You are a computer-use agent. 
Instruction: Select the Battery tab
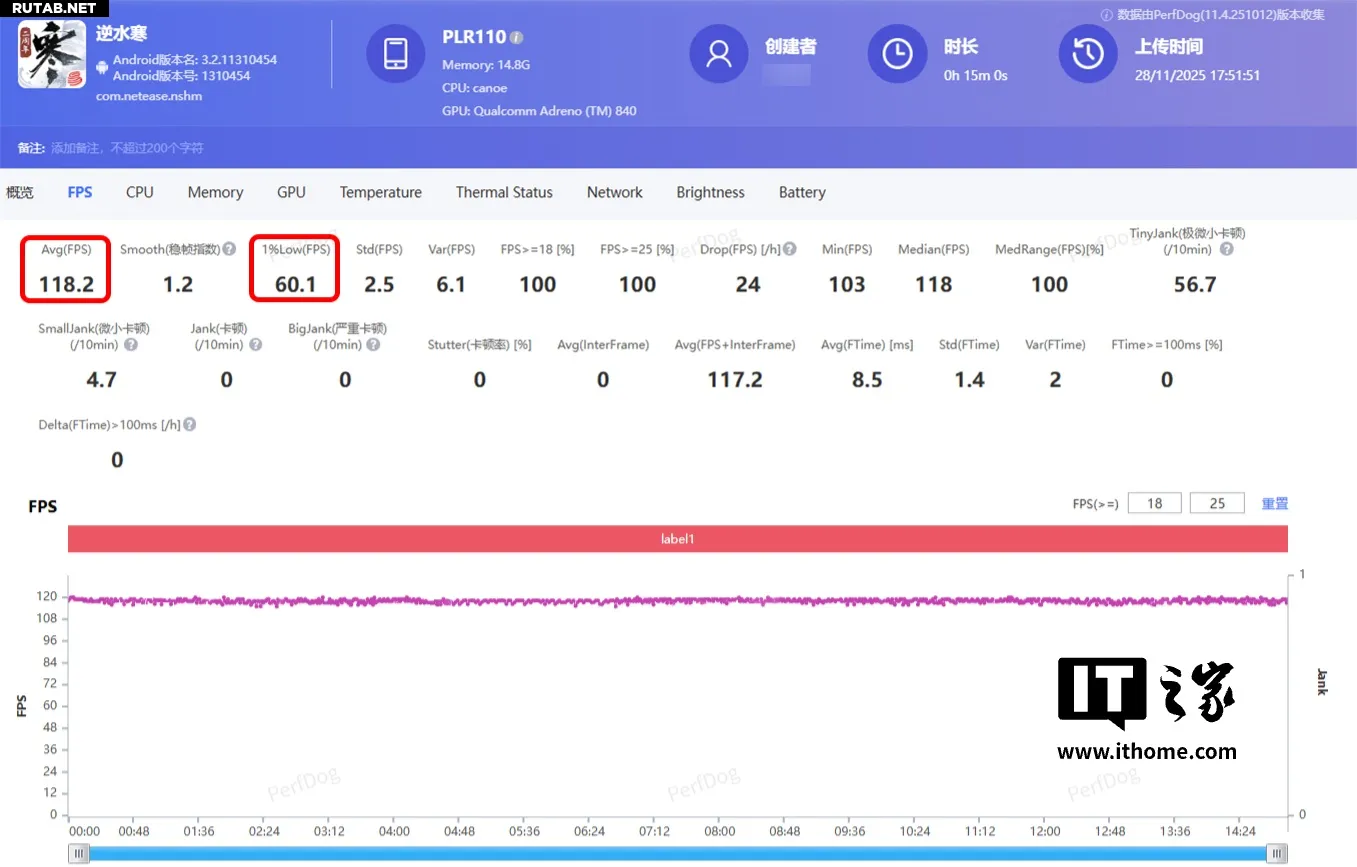click(802, 192)
